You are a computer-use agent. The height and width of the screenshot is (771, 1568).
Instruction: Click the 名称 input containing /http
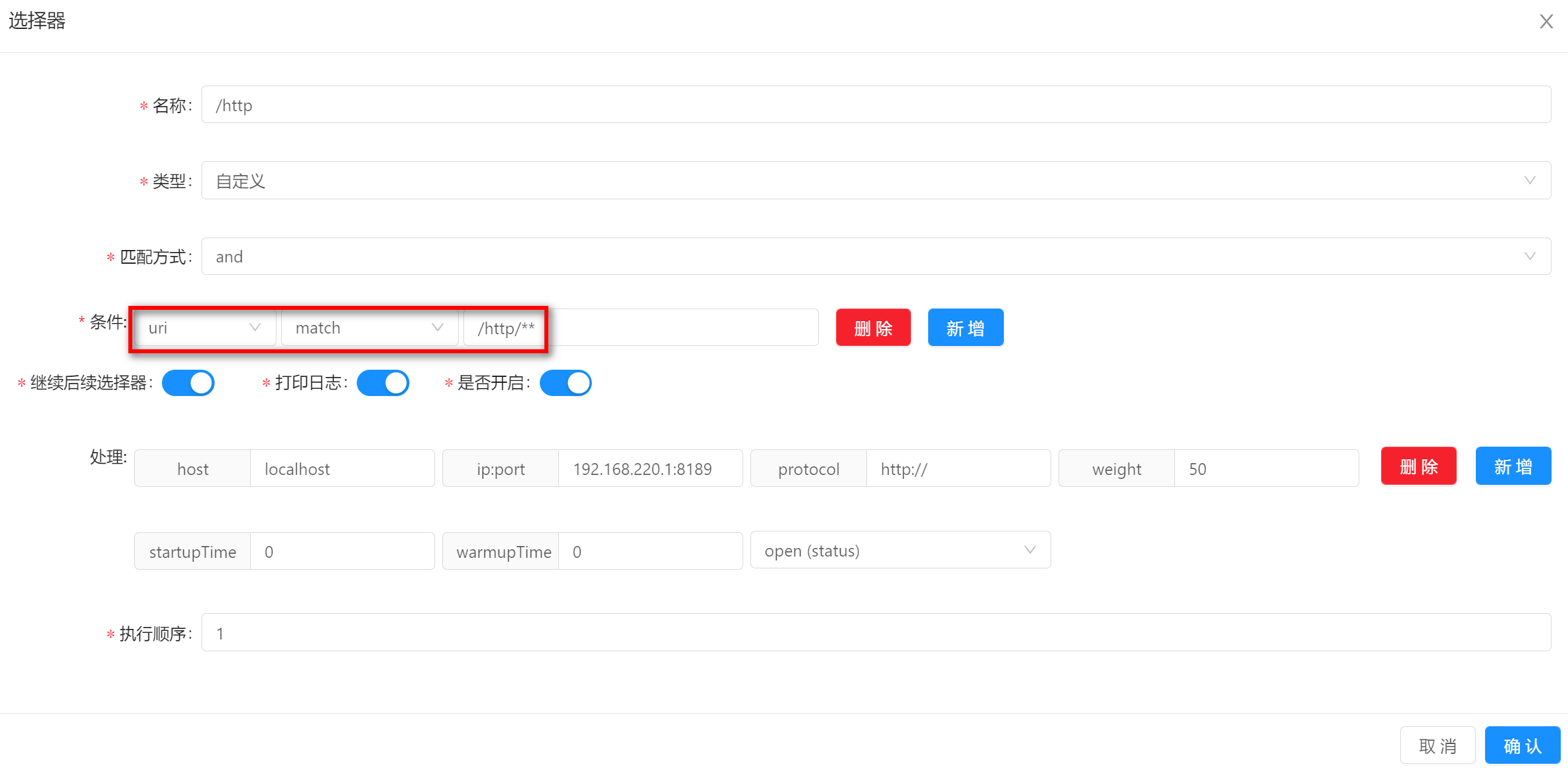[875, 105]
